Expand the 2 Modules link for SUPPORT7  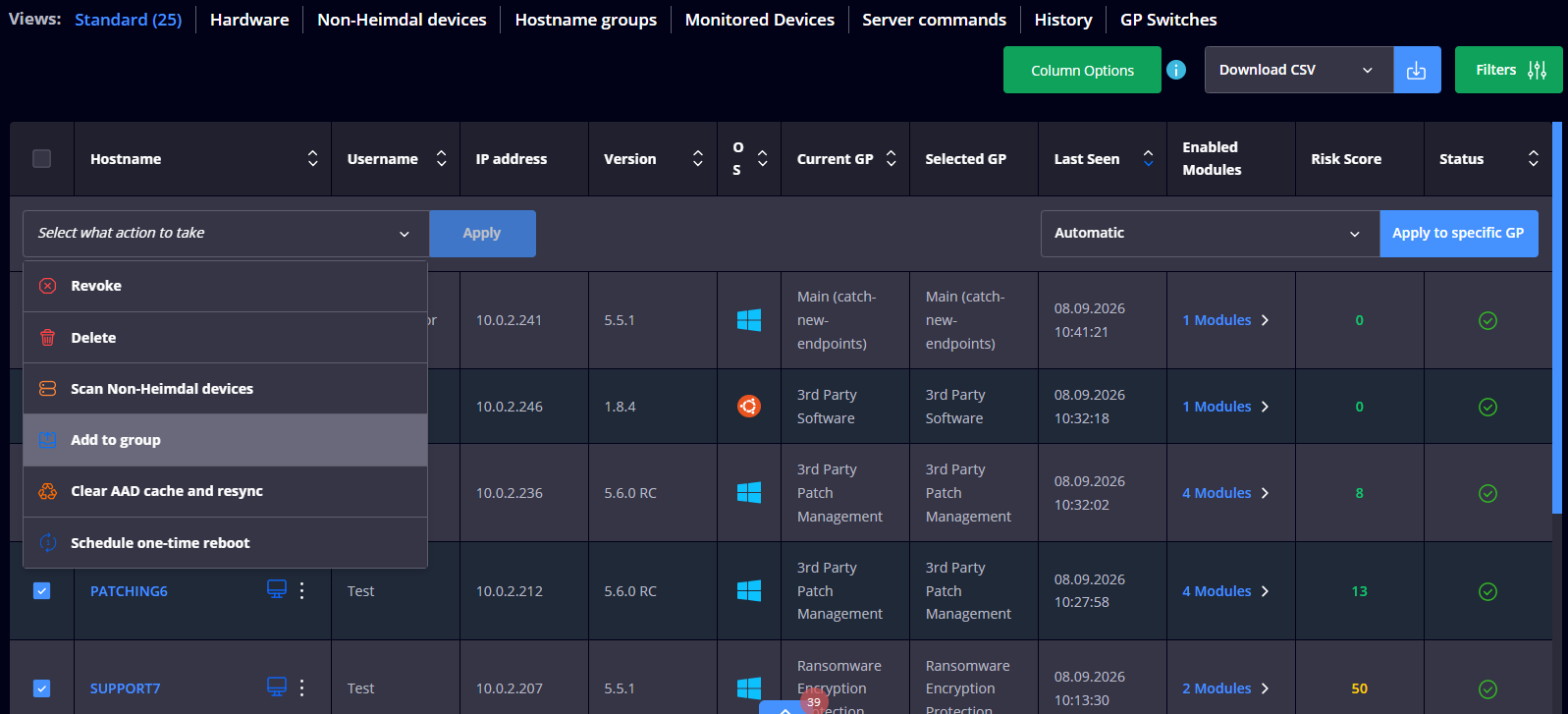1225,688
